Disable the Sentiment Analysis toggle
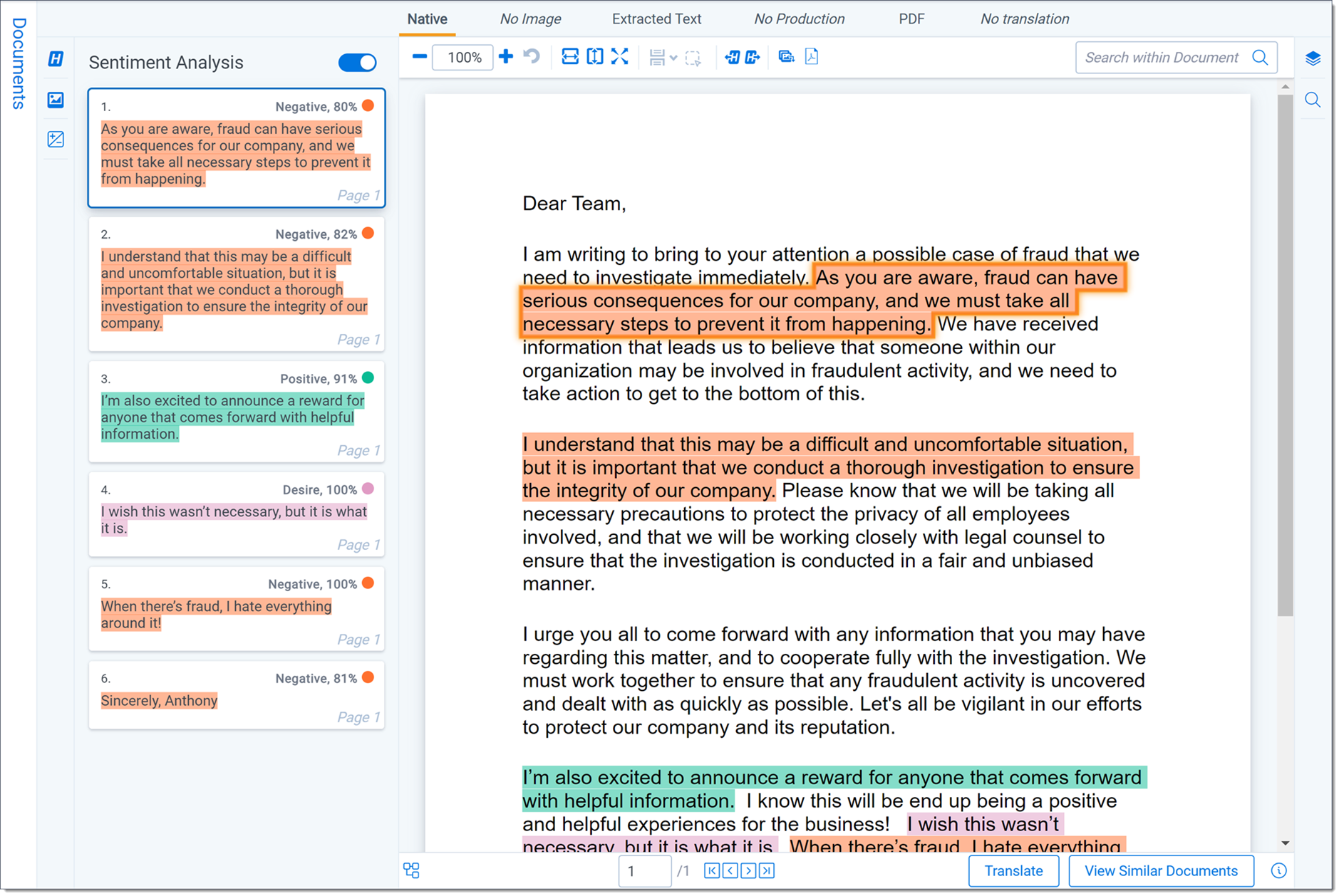The width and height of the screenshot is (1339, 896). coord(357,63)
